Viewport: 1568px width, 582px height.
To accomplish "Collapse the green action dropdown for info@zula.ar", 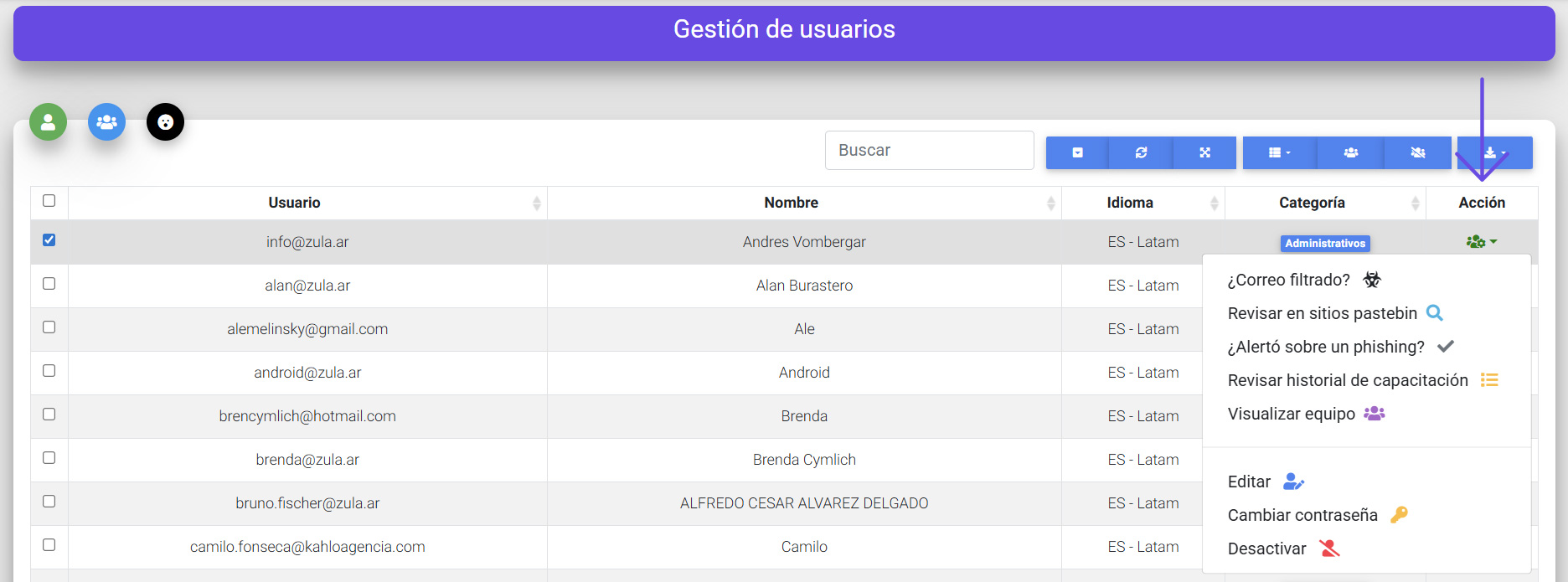I will tap(1481, 242).
